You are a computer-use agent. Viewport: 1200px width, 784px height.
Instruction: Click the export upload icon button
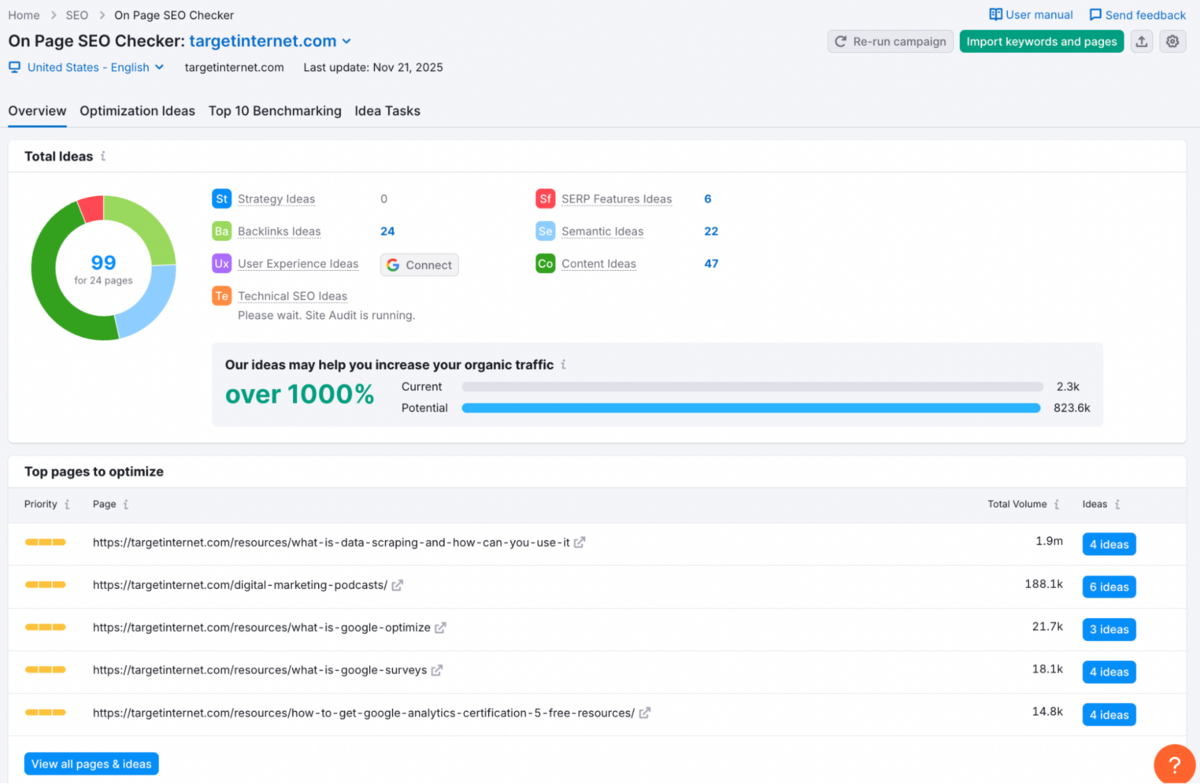point(1142,42)
